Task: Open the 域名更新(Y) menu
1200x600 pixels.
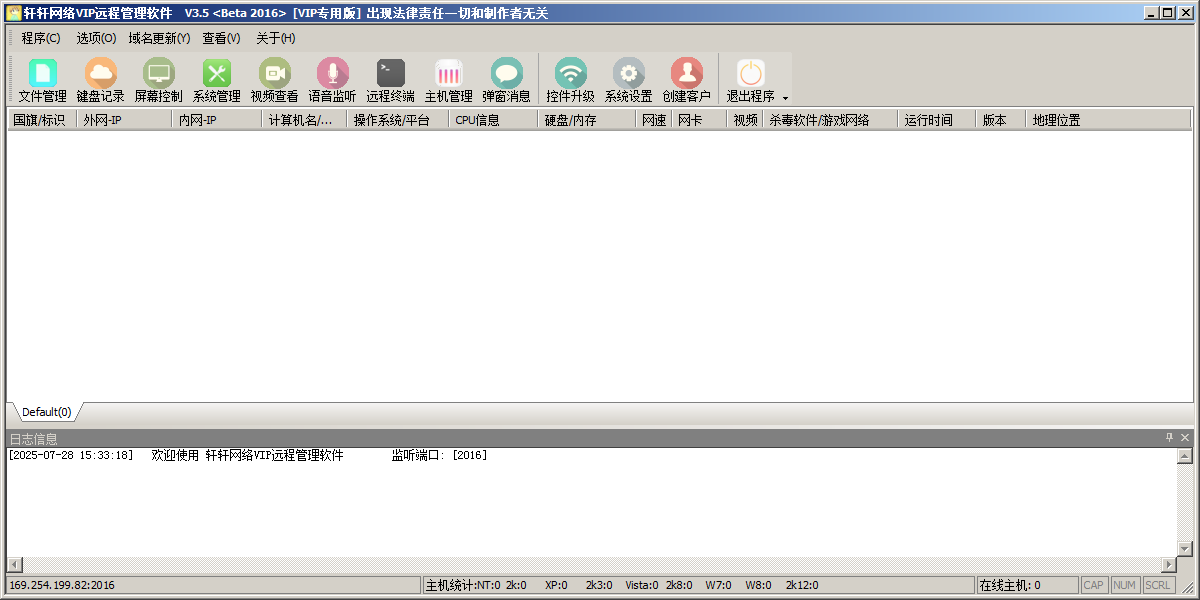Action: point(159,38)
